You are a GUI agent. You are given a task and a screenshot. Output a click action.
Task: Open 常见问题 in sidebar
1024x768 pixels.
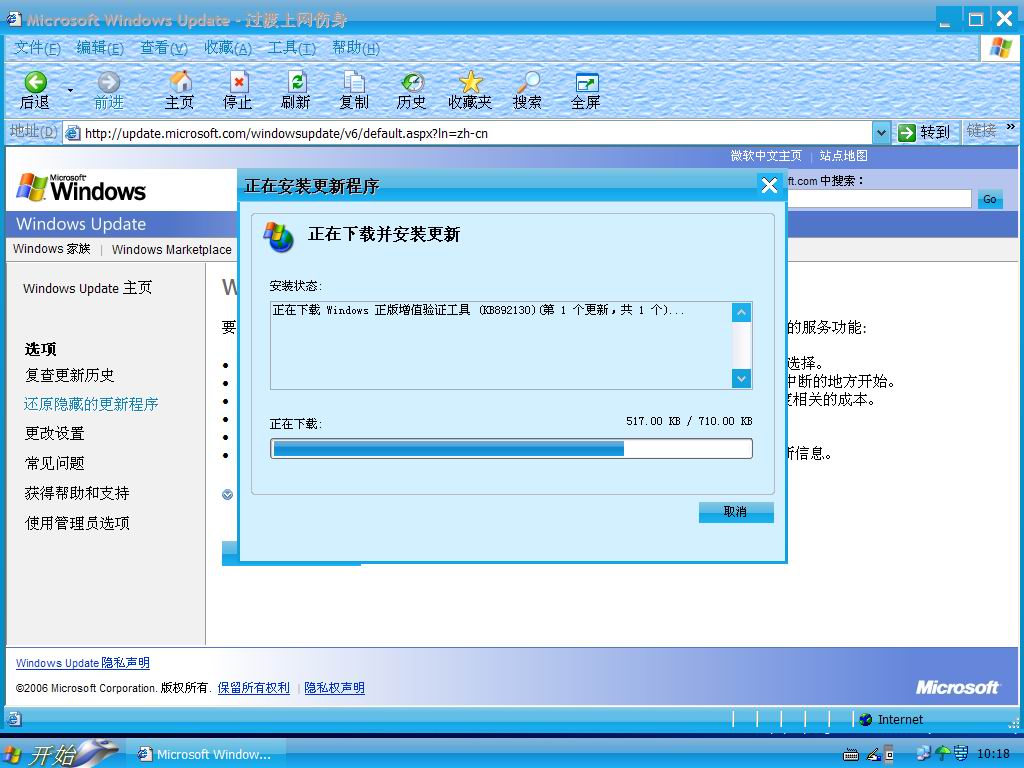tap(55, 463)
